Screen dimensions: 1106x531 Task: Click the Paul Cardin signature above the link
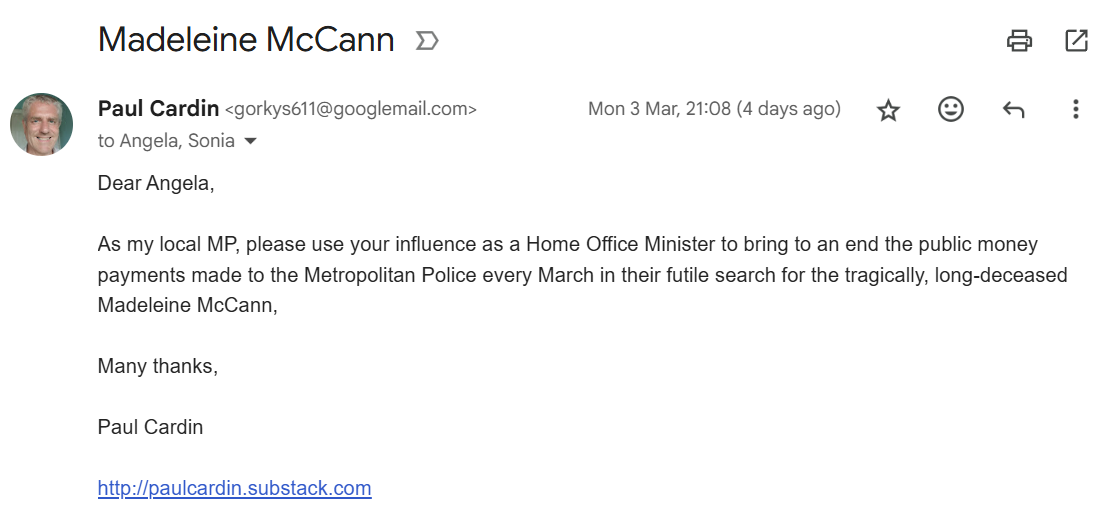pyautogui.click(x=150, y=427)
